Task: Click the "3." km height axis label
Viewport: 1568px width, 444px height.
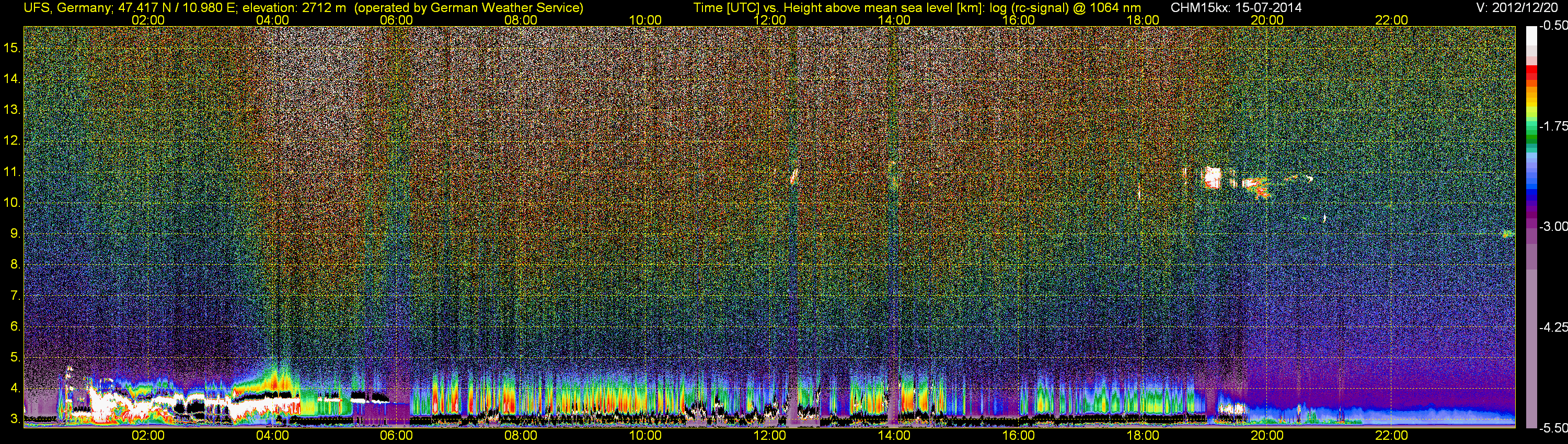Action: click(16, 419)
